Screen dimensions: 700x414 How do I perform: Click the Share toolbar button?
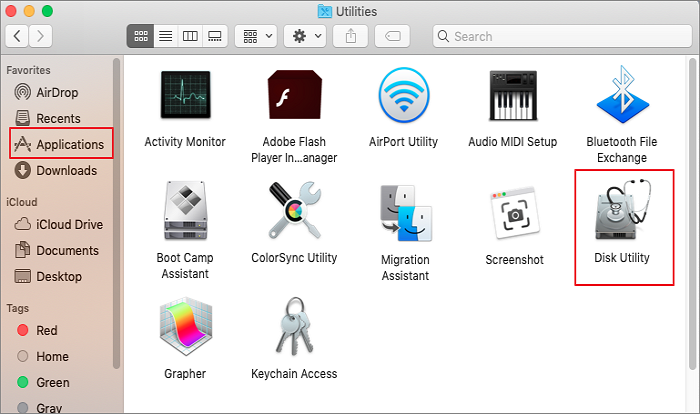(x=351, y=36)
